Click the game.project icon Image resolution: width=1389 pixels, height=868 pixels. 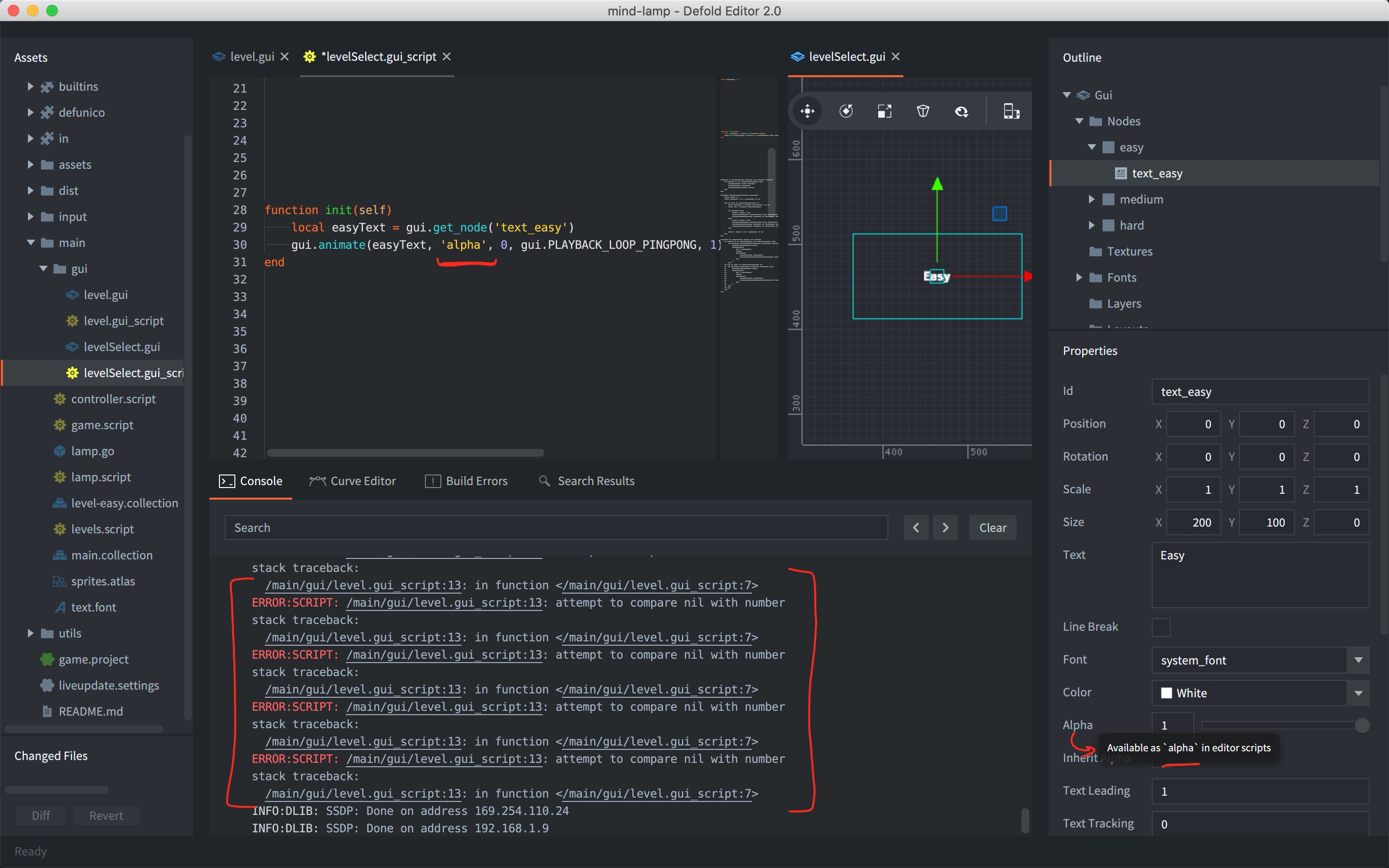[47, 660]
